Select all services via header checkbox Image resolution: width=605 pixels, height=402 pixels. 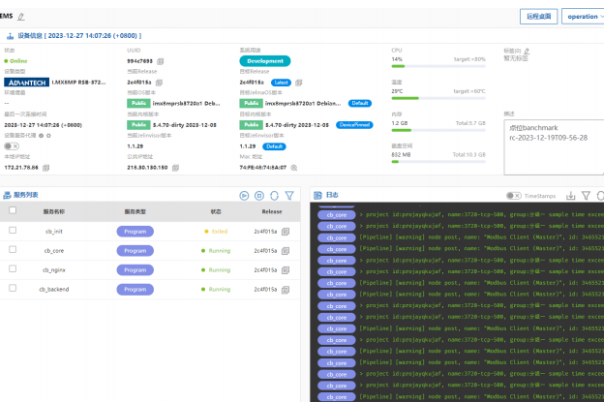click(13, 211)
